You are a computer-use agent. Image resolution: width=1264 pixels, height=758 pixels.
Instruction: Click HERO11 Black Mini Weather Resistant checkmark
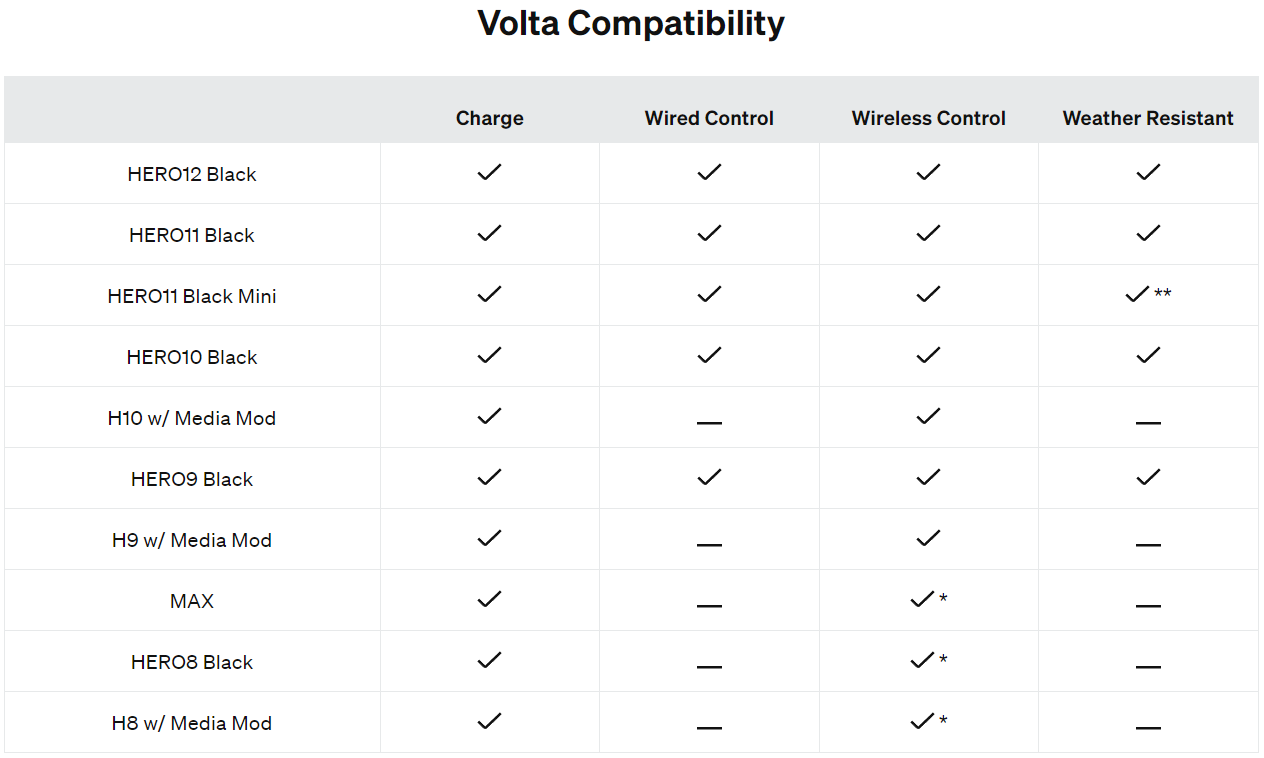click(1137, 294)
